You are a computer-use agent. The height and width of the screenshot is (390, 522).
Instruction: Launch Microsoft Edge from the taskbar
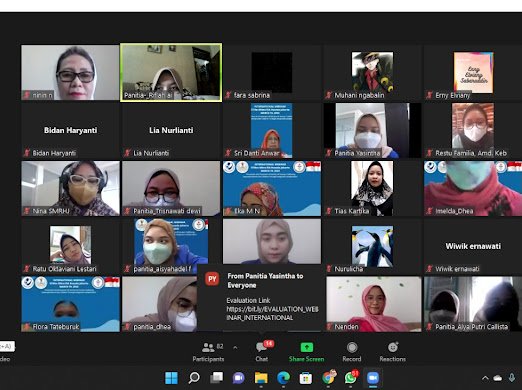pyautogui.click(x=283, y=378)
